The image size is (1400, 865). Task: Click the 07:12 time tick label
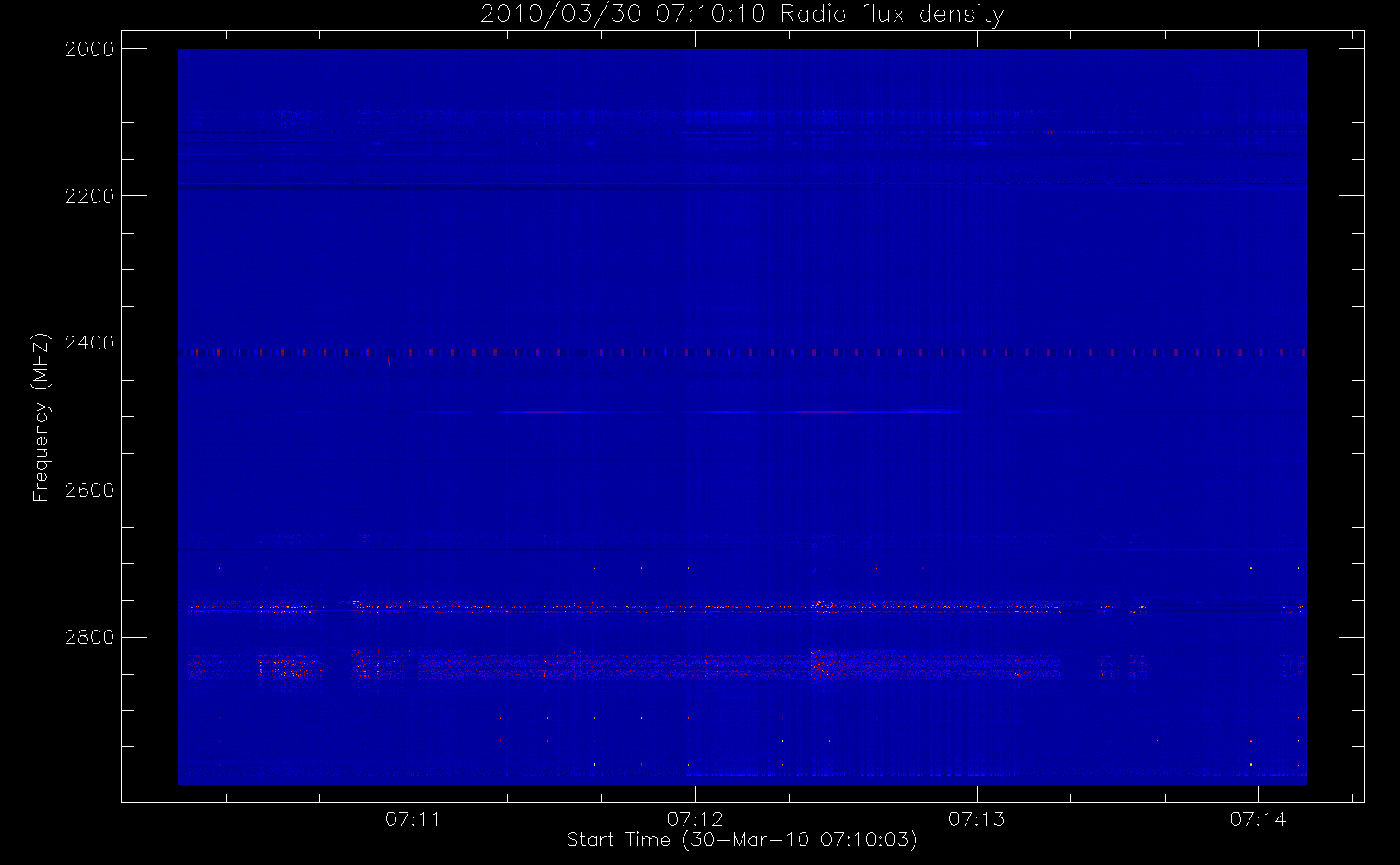(695, 819)
